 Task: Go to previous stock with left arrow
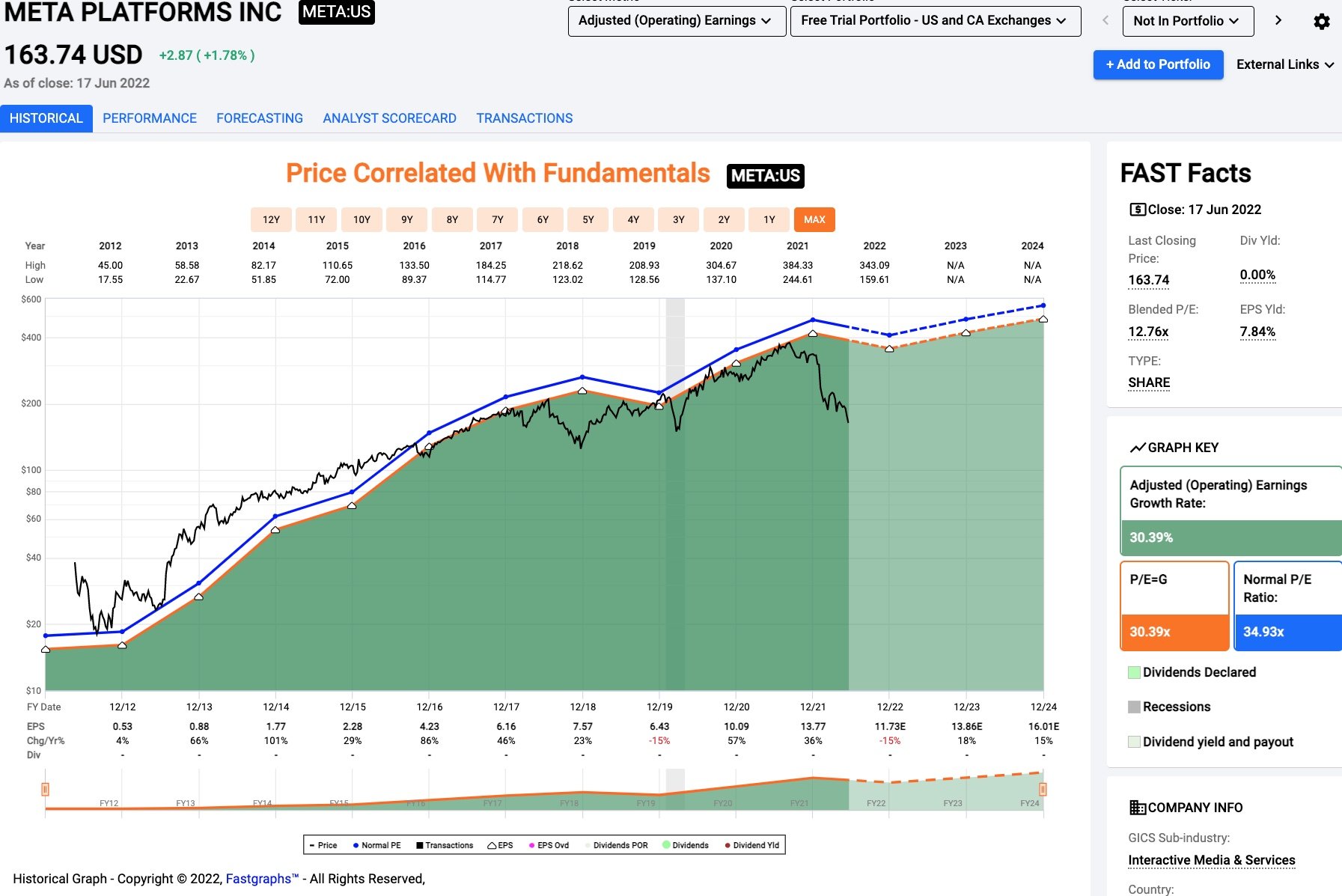click(1105, 20)
